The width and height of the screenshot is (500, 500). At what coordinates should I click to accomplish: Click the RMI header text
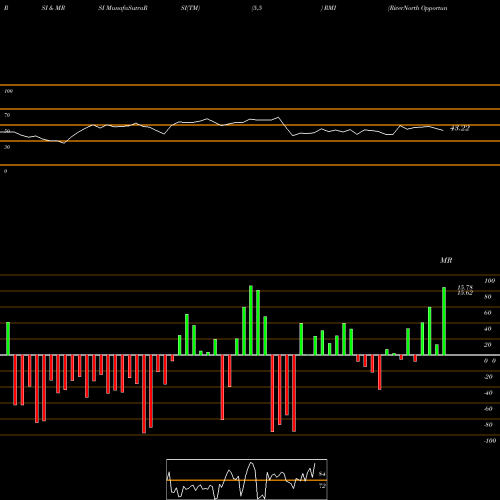(x=329, y=8)
